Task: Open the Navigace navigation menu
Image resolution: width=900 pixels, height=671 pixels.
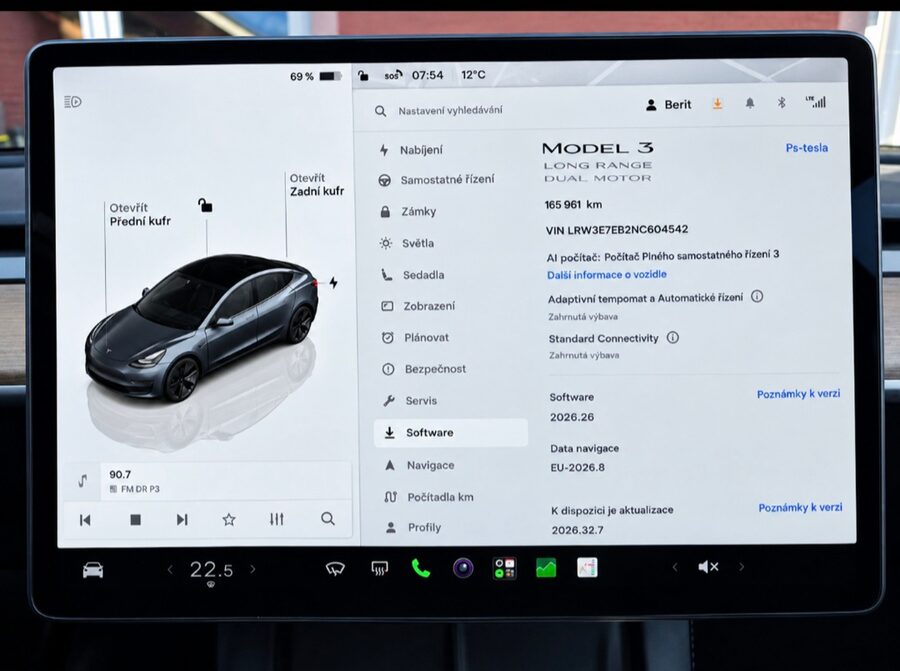Action: [x=420, y=466]
